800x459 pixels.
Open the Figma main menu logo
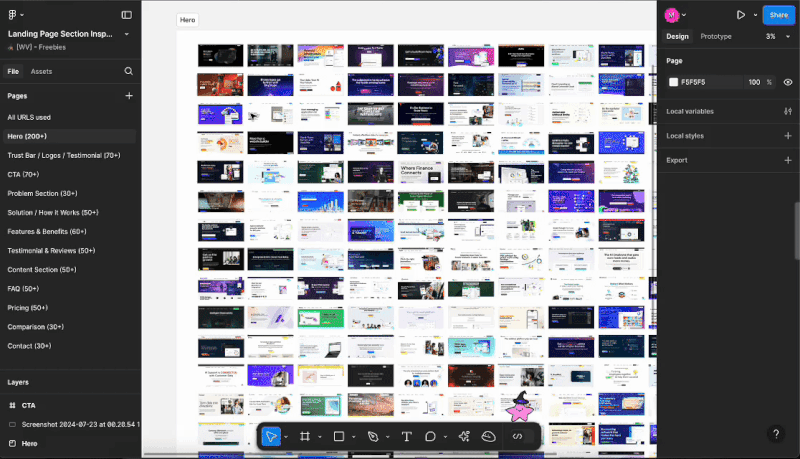[x=12, y=15]
